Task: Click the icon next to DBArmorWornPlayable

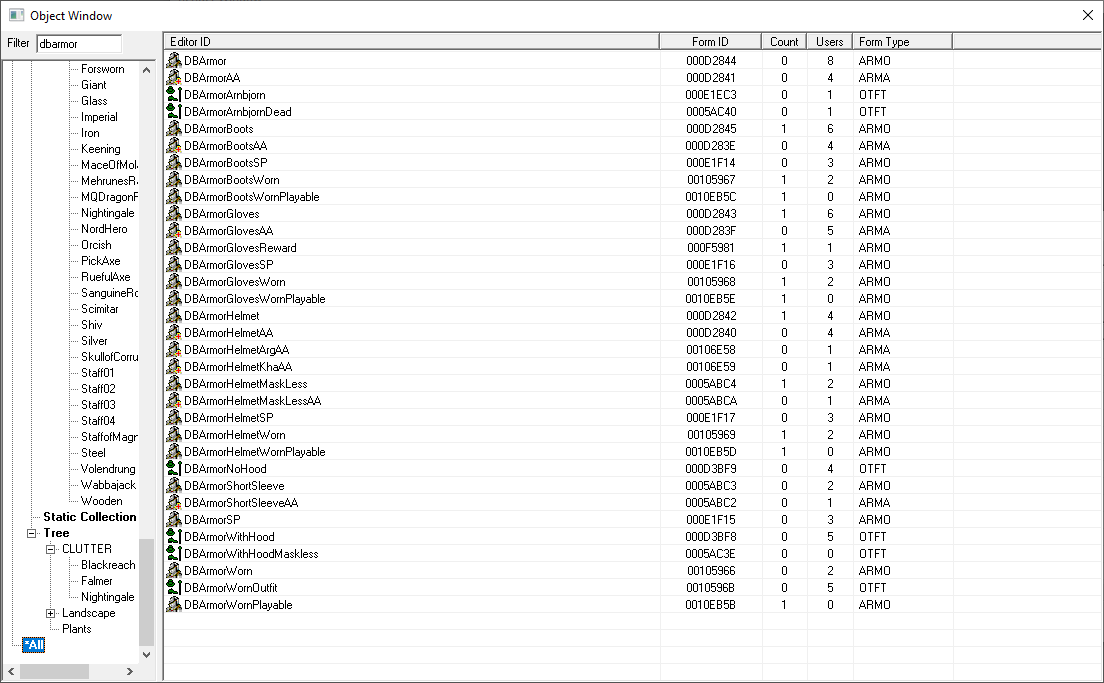Action: click(x=174, y=604)
